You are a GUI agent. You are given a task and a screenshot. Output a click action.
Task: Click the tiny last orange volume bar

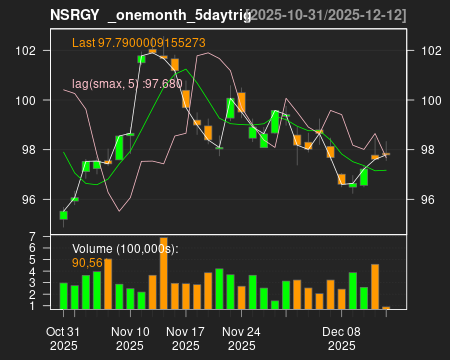tap(386, 308)
